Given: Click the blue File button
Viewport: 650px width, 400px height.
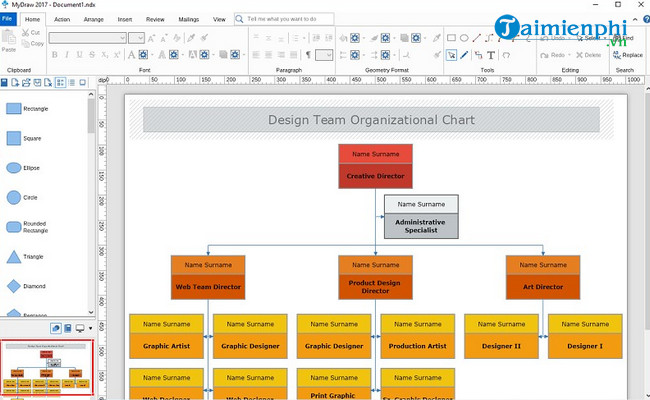Looking at the screenshot, I should pyautogui.click(x=9, y=19).
